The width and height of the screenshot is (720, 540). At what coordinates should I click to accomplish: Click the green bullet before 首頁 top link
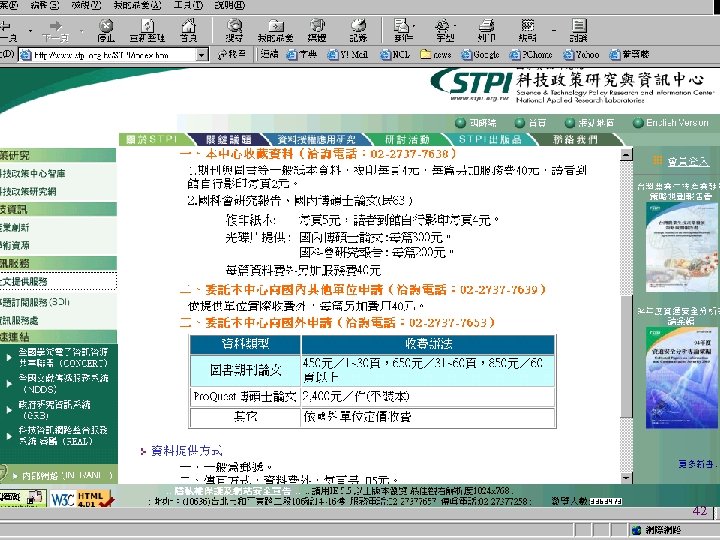click(x=519, y=123)
